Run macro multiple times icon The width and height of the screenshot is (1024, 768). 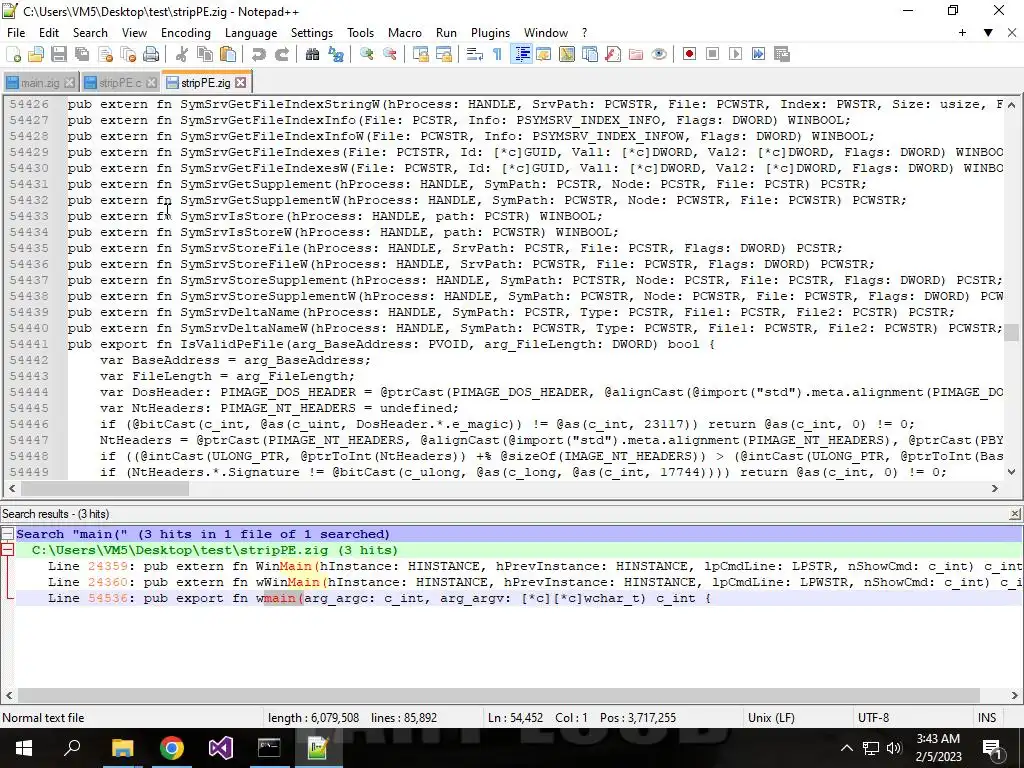(758, 54)
